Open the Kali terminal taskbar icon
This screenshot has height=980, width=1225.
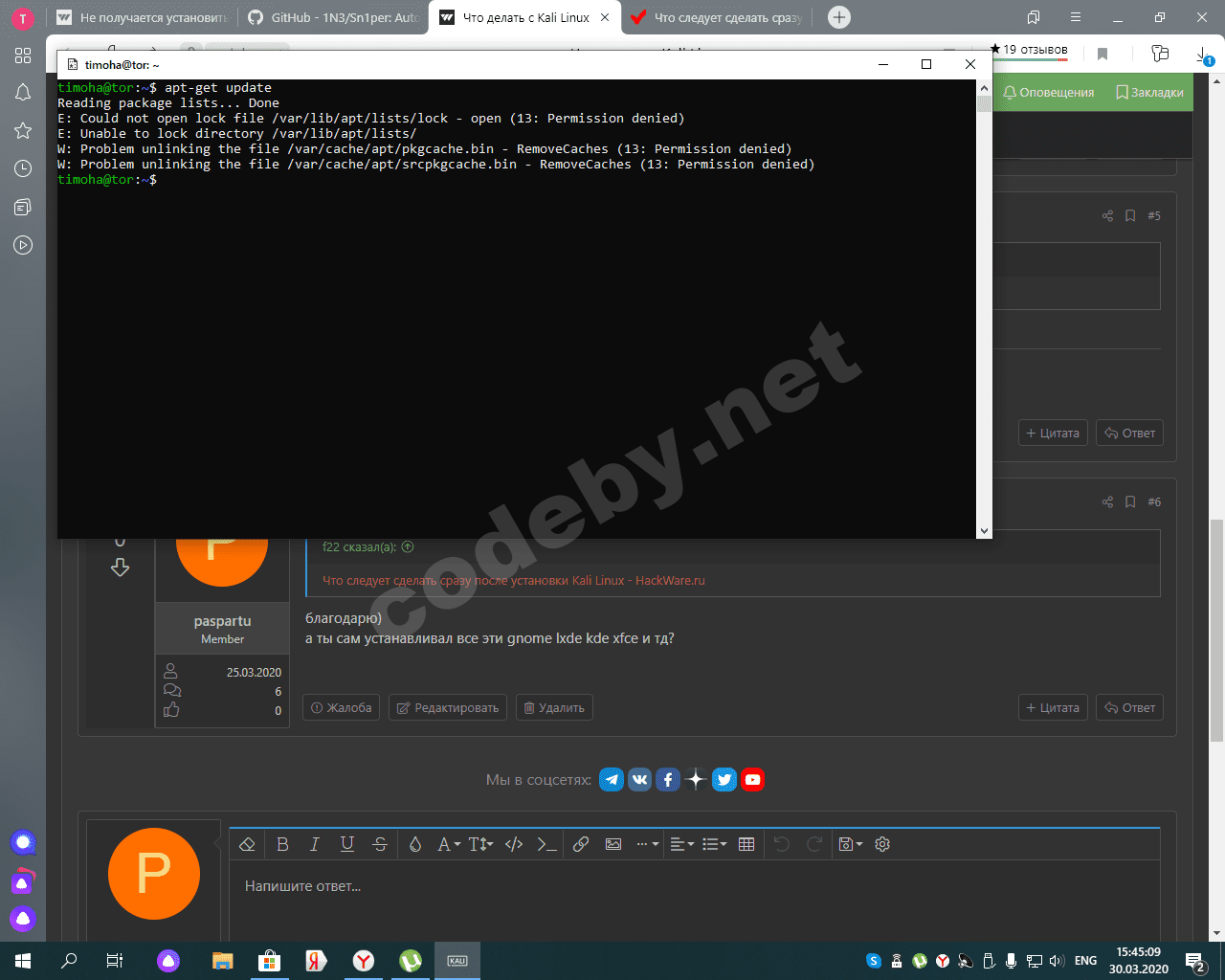(x=457, y=961)
